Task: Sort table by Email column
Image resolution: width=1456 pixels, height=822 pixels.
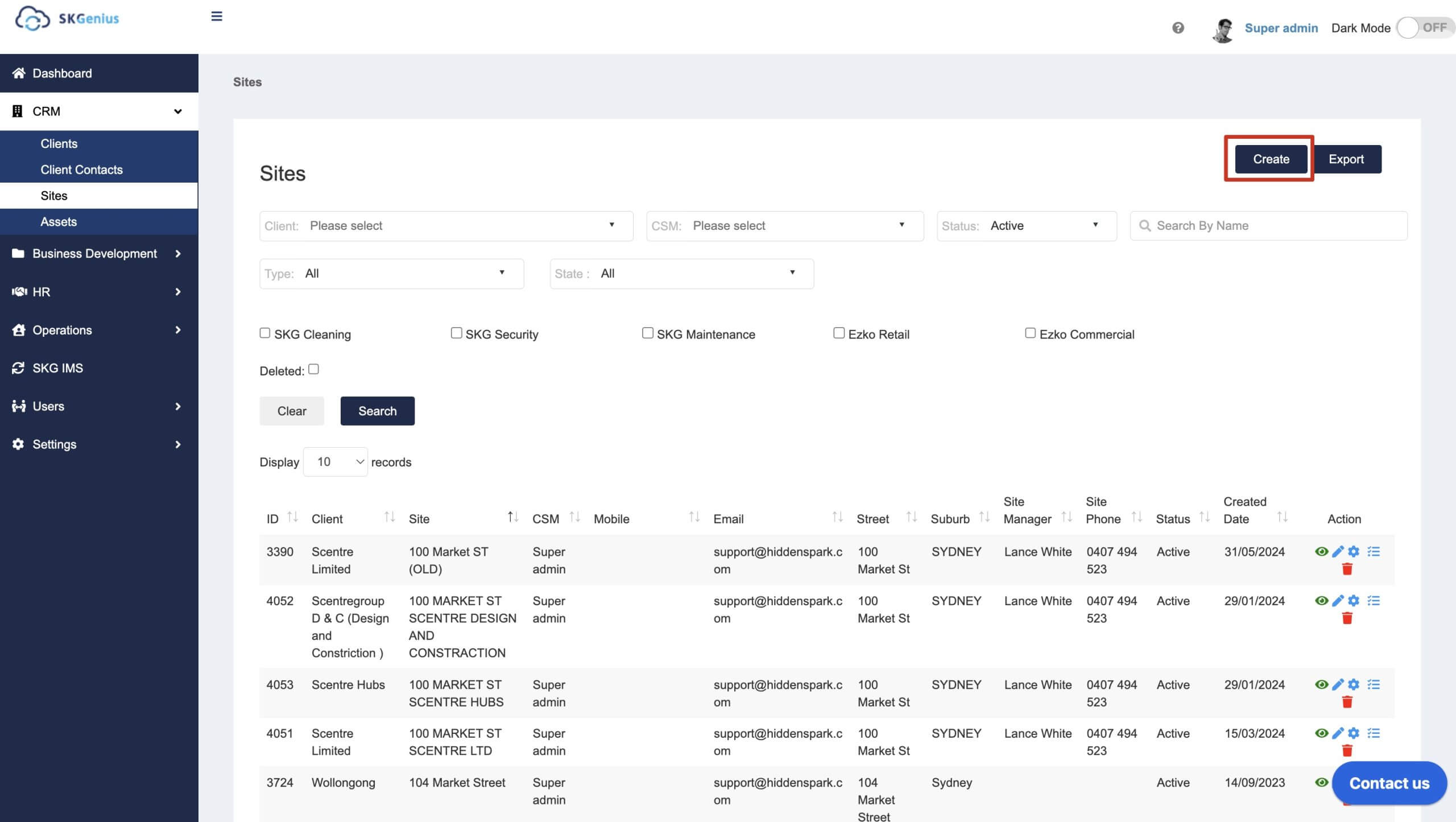Action: click(837, 517)
